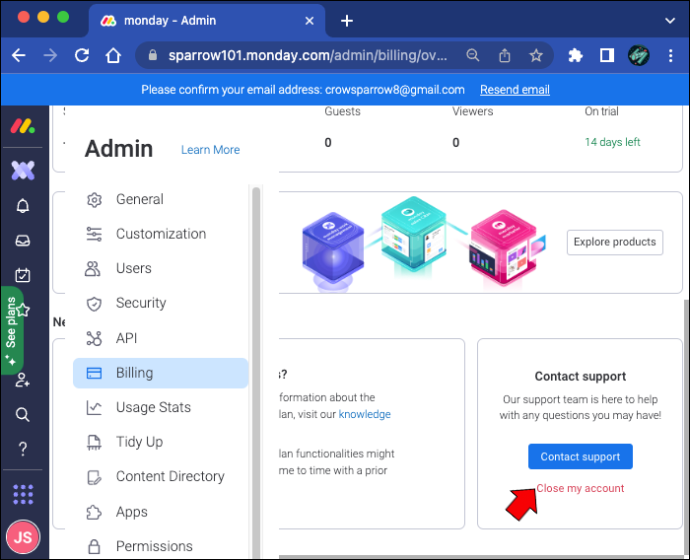Click the API nodes icon
Viewport: 690px width, 560px height.
(x=94, y=338)
